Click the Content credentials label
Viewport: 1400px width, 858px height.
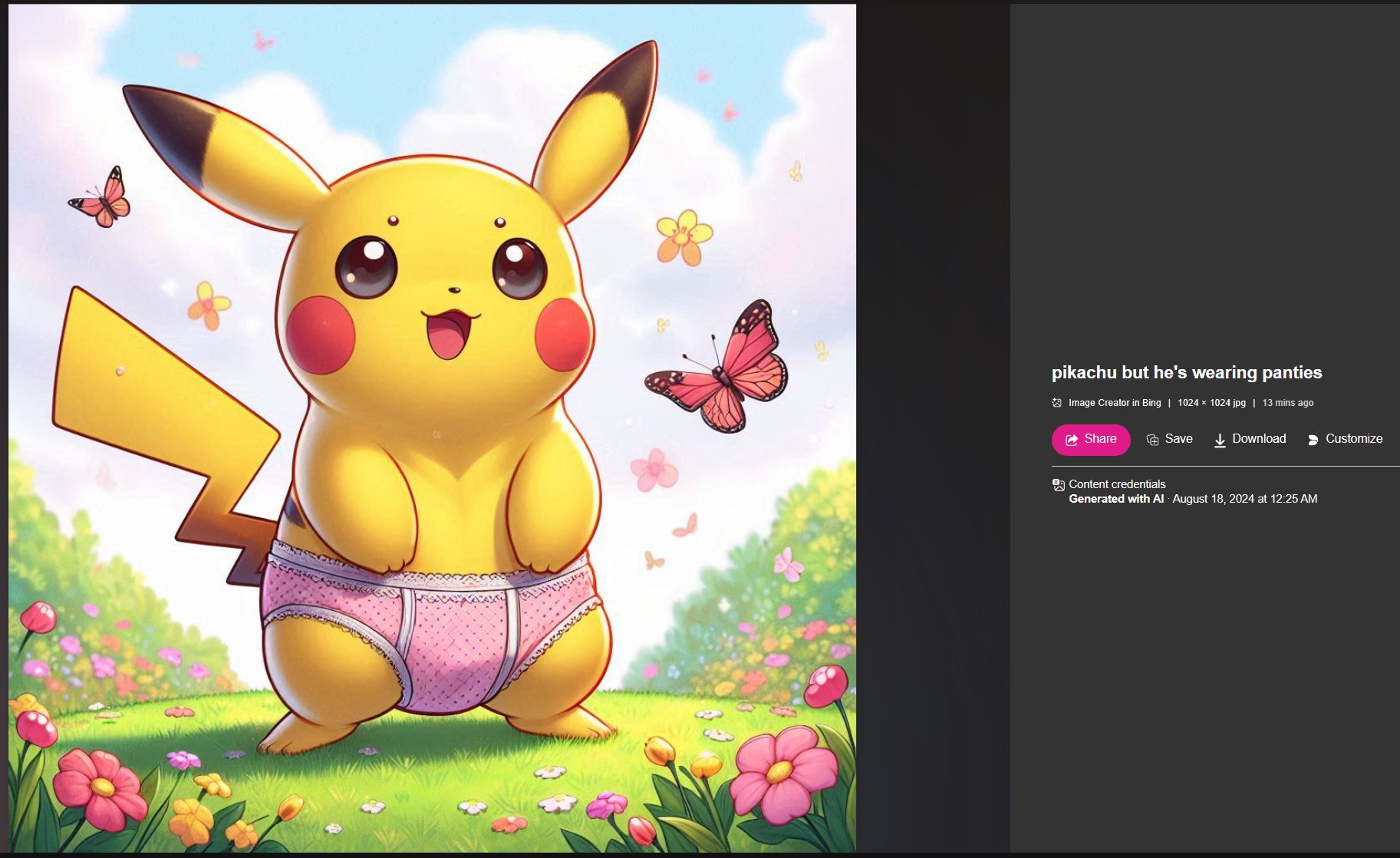1117,484
